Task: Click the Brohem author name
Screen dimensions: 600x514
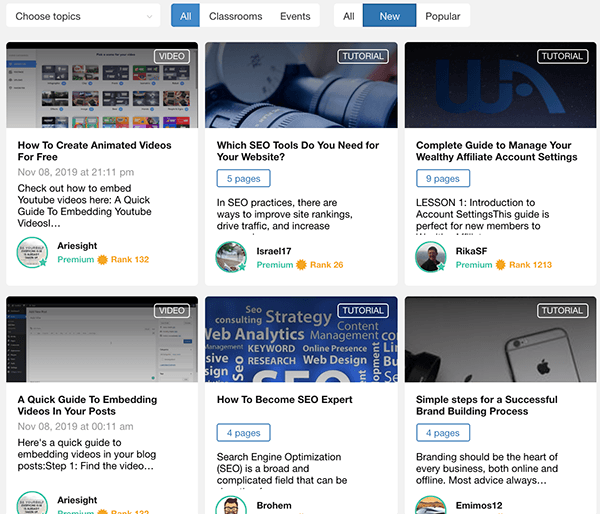Action: tap(274, 505)
